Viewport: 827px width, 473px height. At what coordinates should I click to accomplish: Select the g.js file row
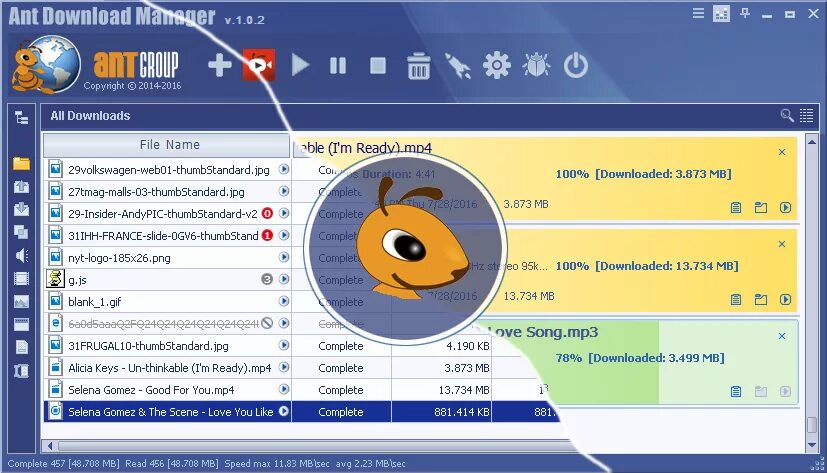(x=168, y=279)
